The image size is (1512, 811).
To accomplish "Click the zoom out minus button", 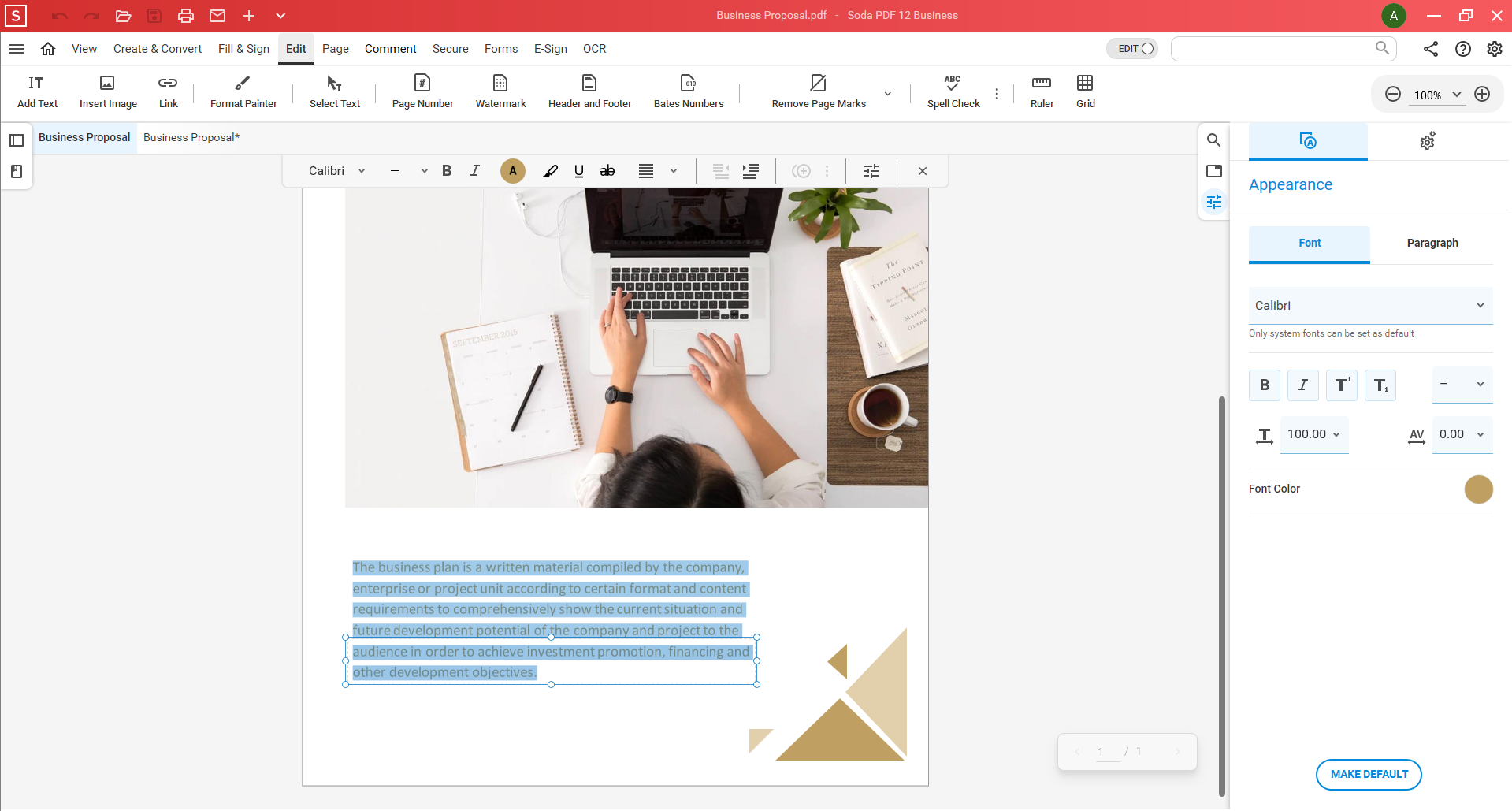I will (1393, 95).
